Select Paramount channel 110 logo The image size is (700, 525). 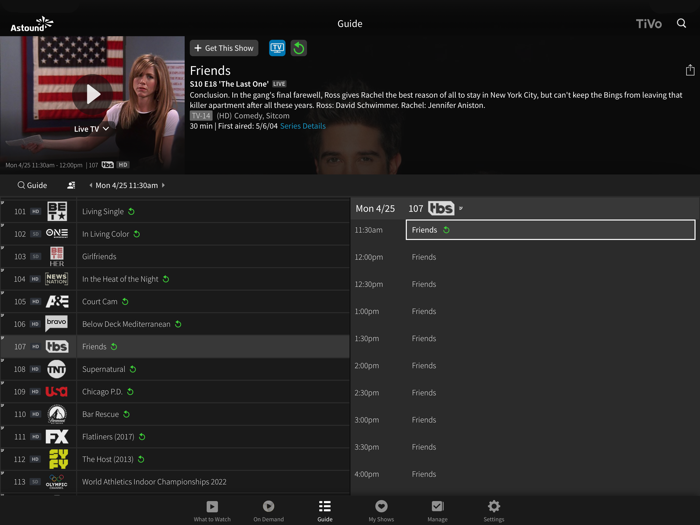point(57,414)
